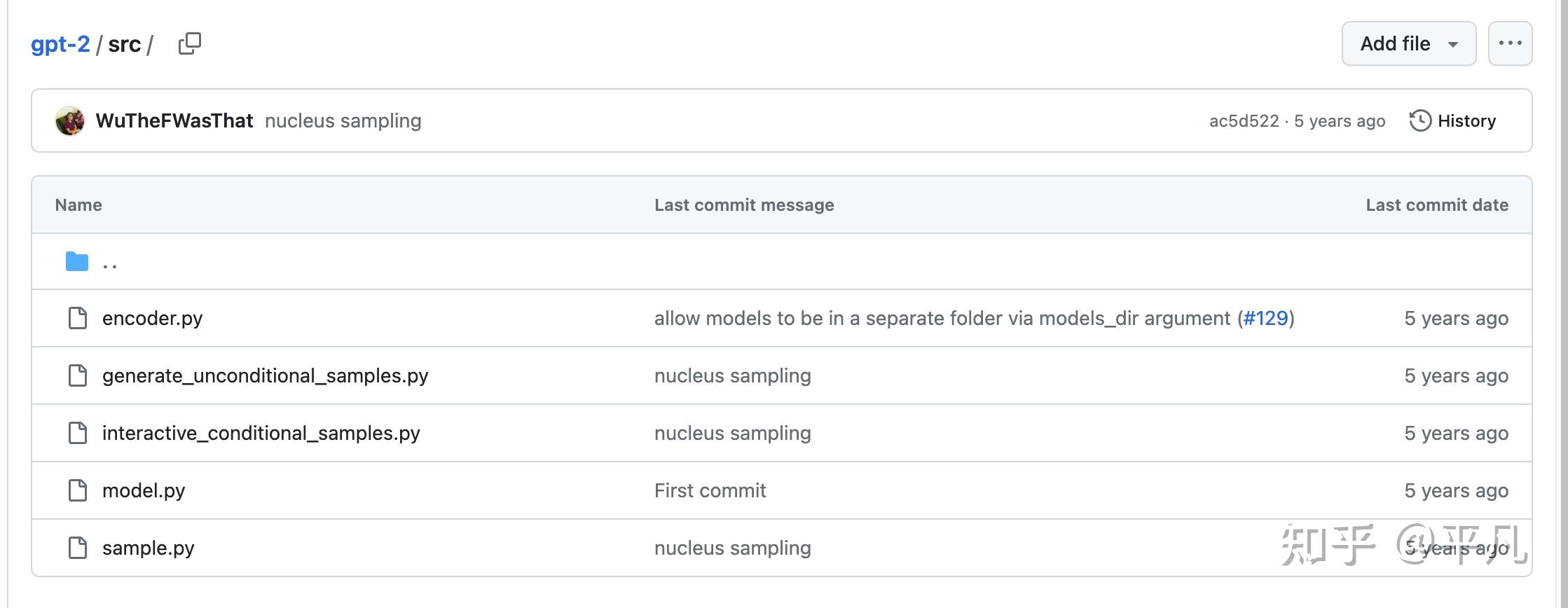Open the WuTheFWasThat user profile
This screenshot has width=1568, height=608.
[174, 120]
